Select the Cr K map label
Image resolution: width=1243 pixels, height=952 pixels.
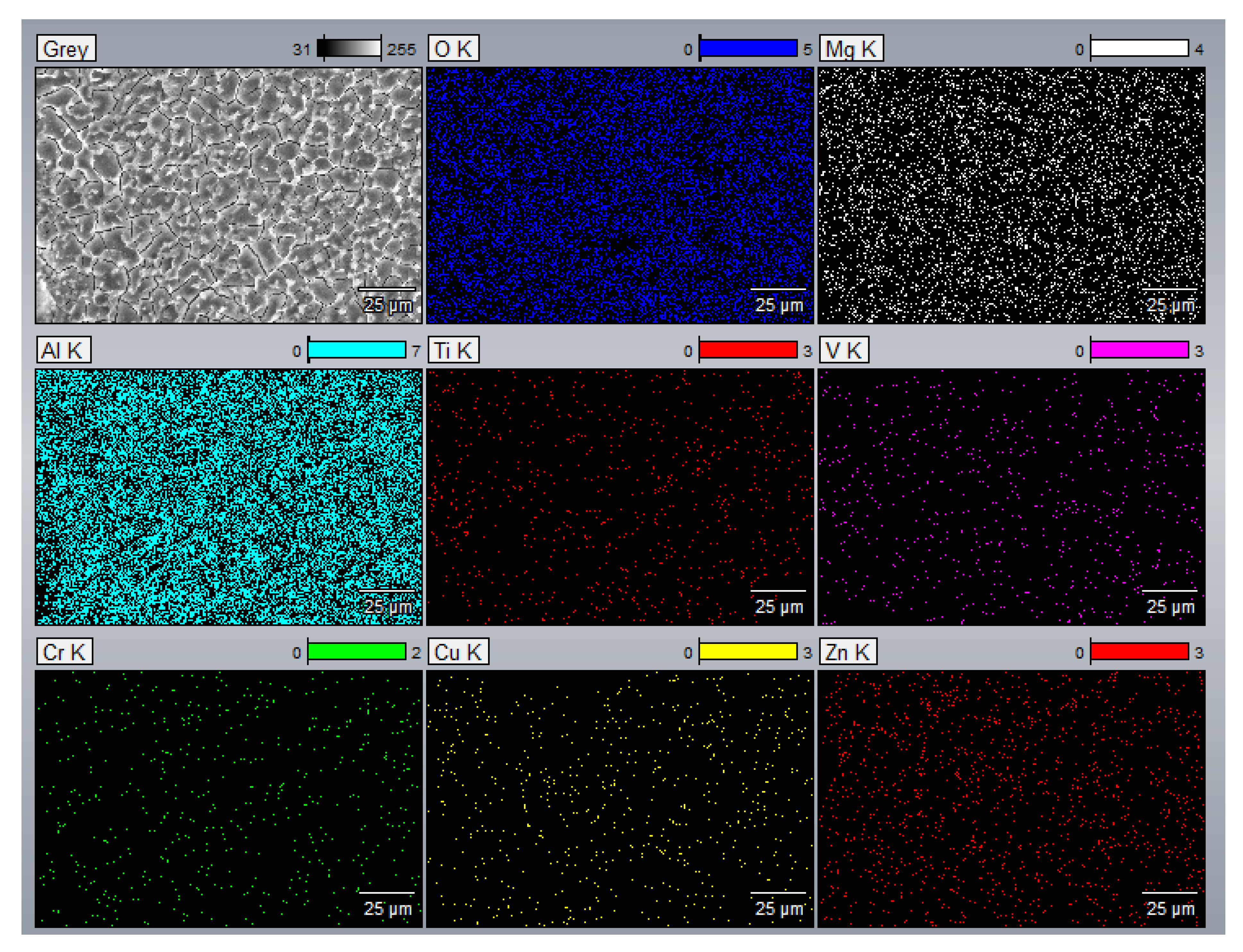point(64,650)
